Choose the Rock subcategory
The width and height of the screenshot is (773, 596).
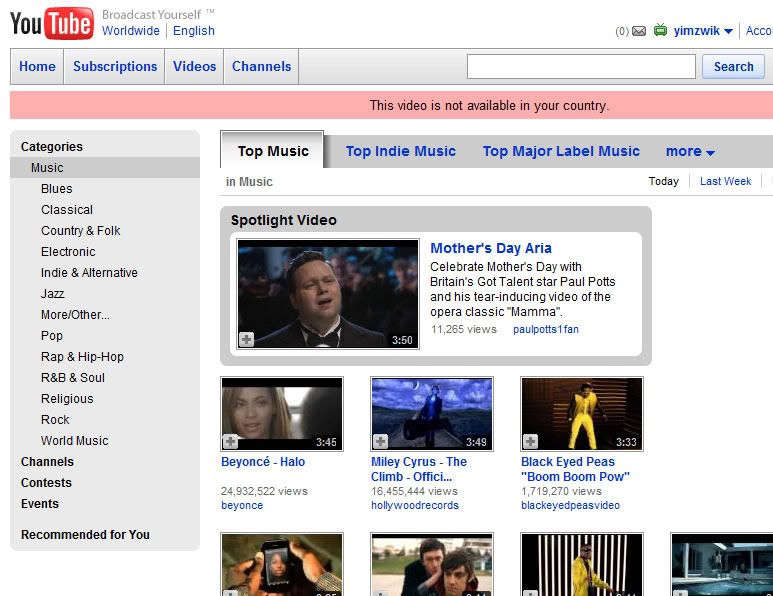(55, 420)
